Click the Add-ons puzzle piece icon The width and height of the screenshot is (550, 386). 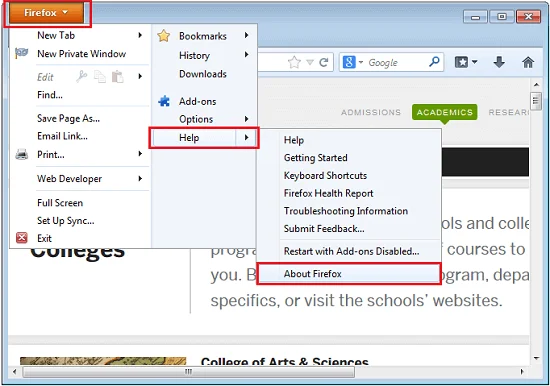[x=164, y=101]
